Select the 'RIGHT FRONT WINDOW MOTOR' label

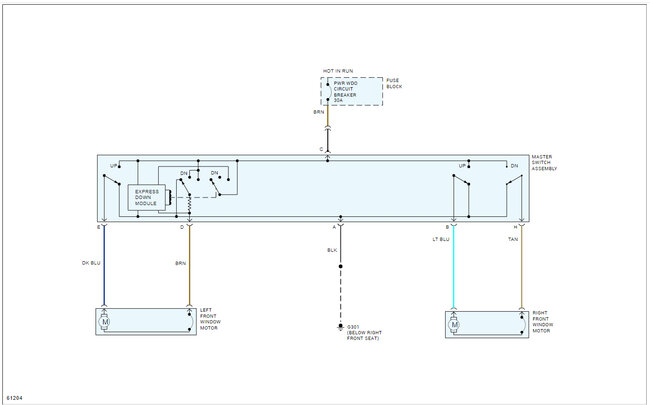tap(543, 322)
